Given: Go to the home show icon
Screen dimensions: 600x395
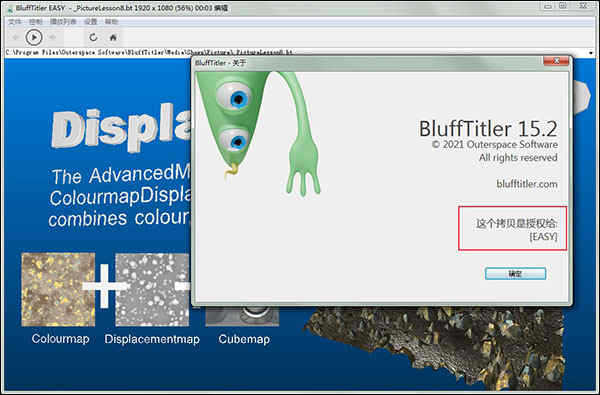Looking at the screenshot, I should 113,38.
